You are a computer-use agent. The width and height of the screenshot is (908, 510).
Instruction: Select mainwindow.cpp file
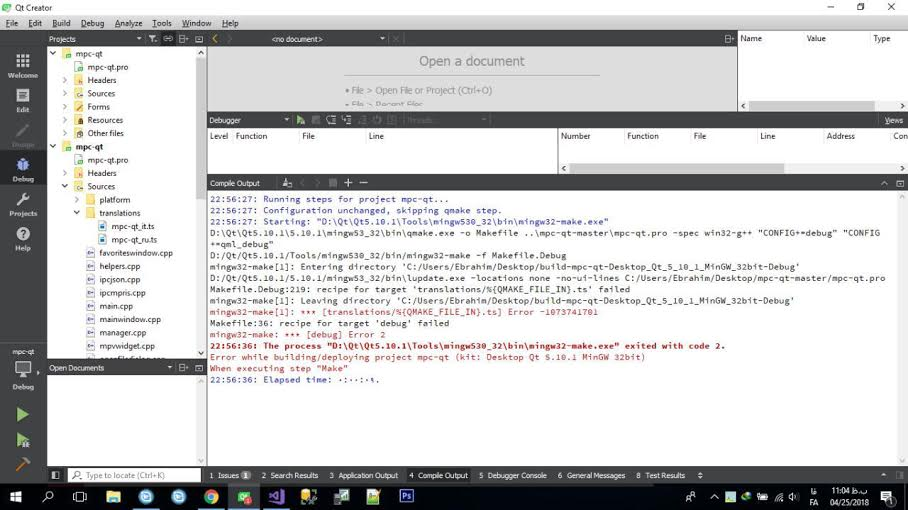tap(130, 320)
